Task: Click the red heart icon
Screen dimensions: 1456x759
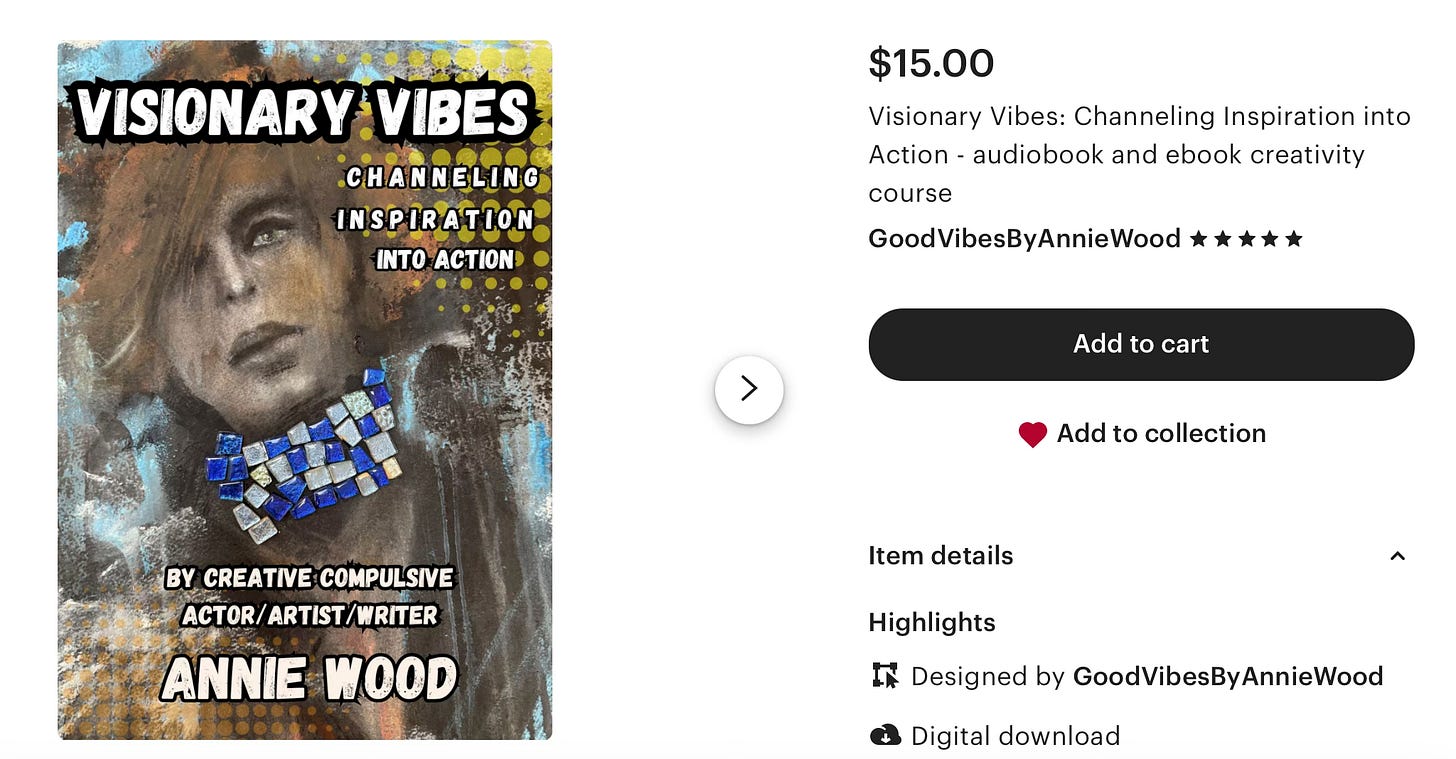Action: click(x=1032, y=434)
